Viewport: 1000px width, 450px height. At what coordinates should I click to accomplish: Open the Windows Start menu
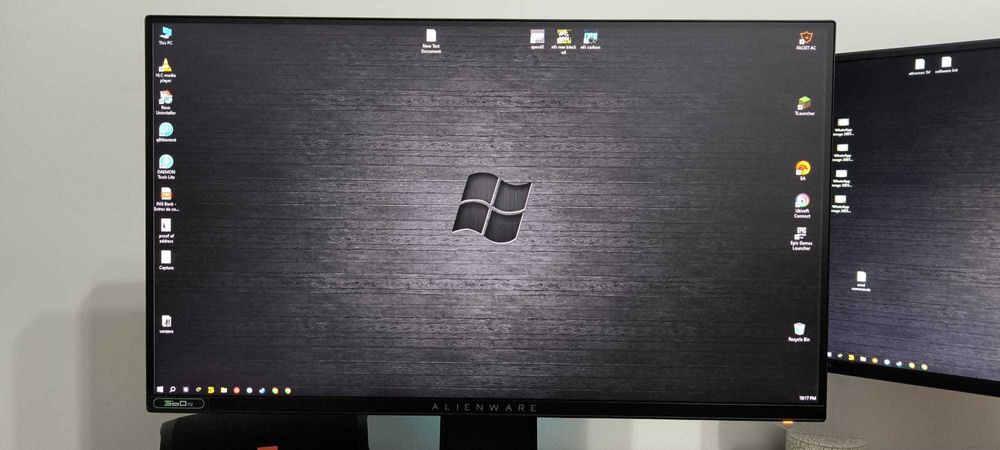click(160, 389)
